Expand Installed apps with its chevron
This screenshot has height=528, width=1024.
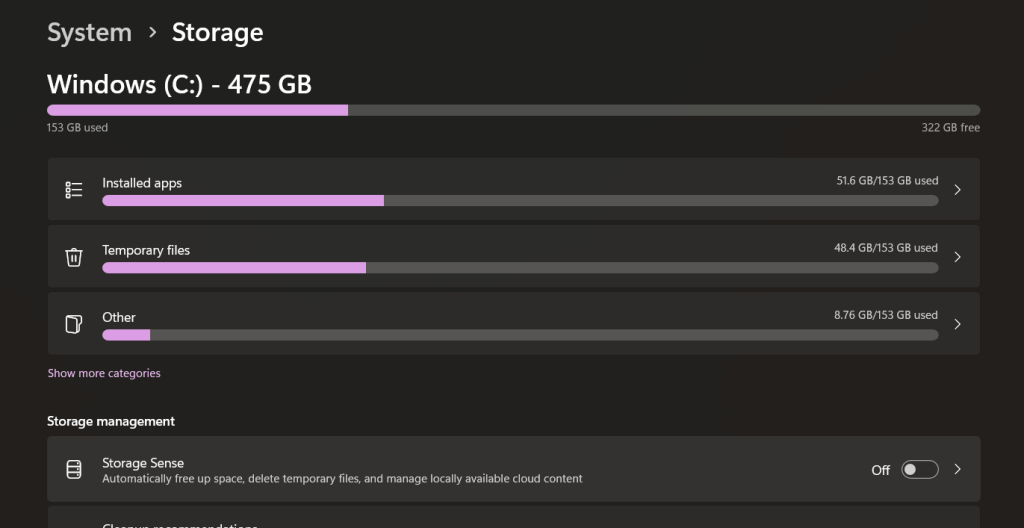(957, 190)
